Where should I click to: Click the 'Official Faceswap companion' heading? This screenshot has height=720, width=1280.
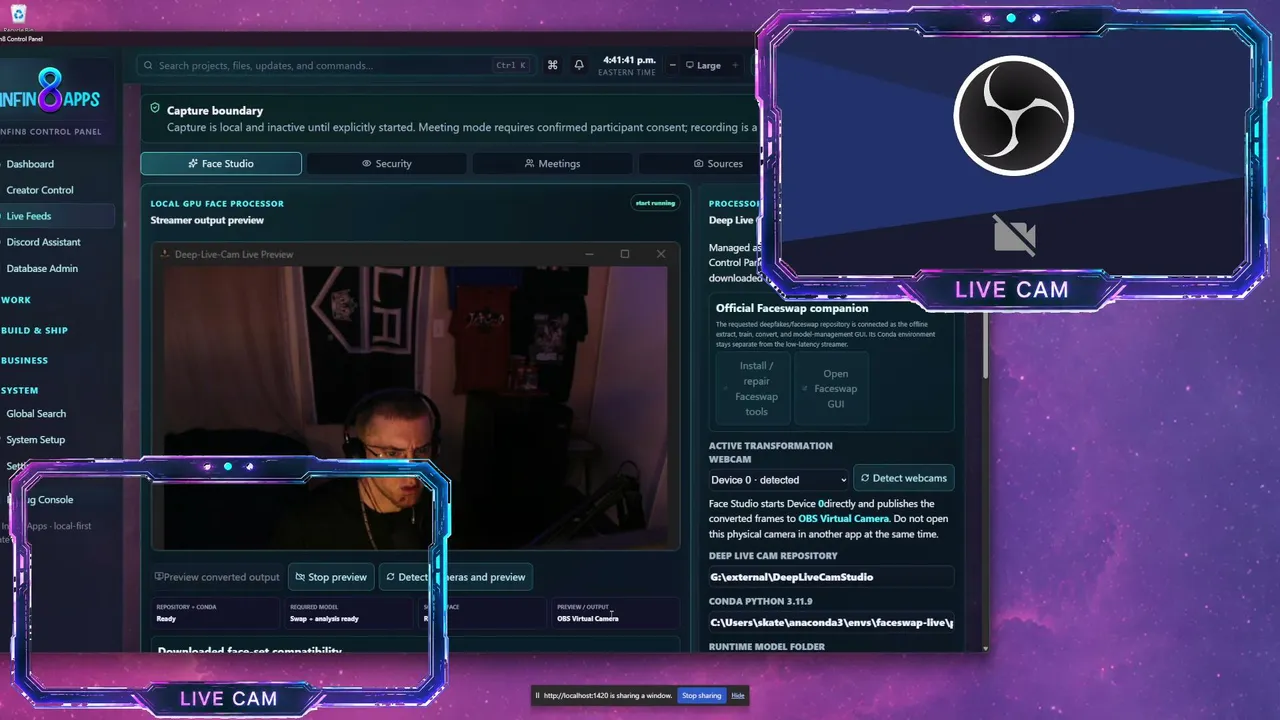792,308
